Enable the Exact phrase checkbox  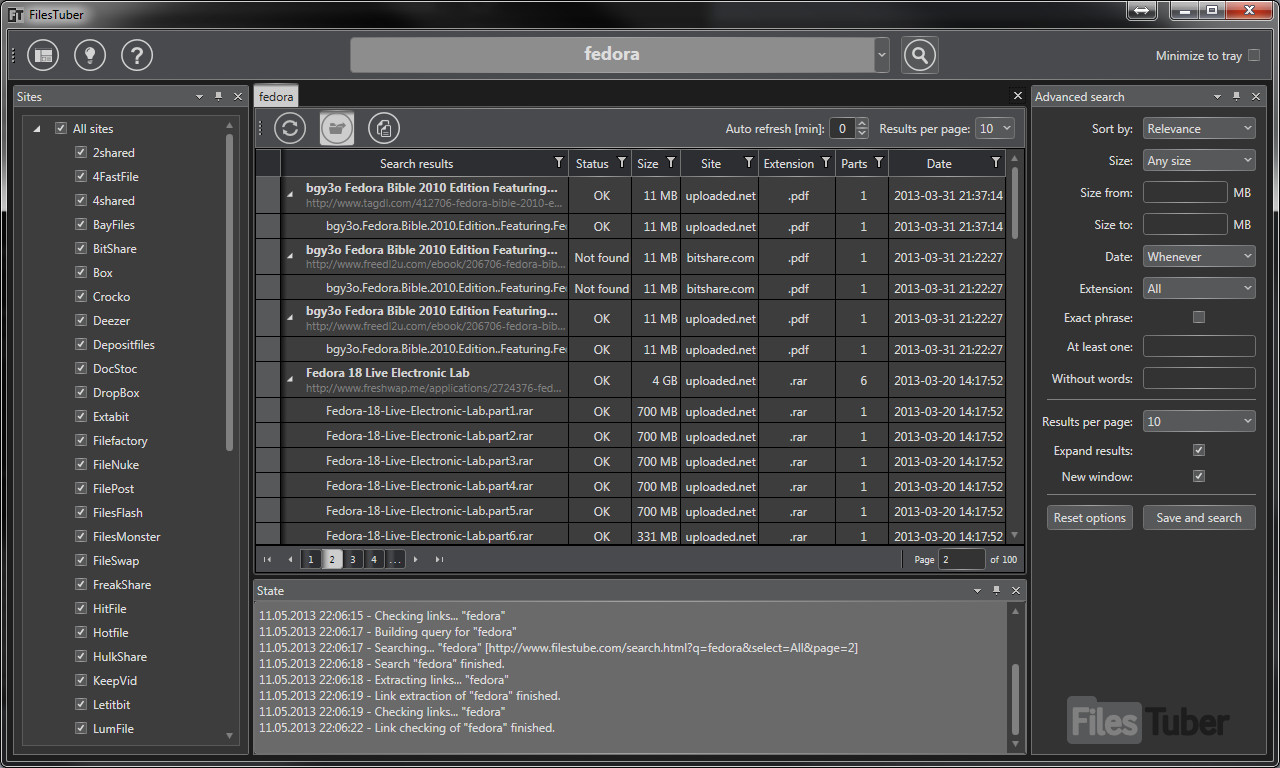(x=1199, y=317)
